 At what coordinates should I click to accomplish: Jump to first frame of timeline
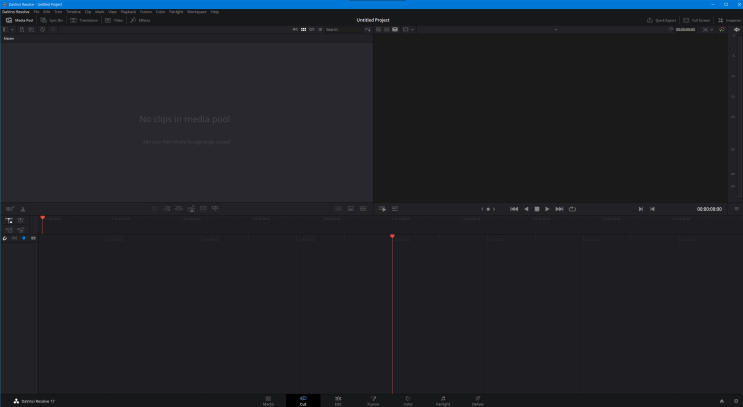(x=514, y=209)
